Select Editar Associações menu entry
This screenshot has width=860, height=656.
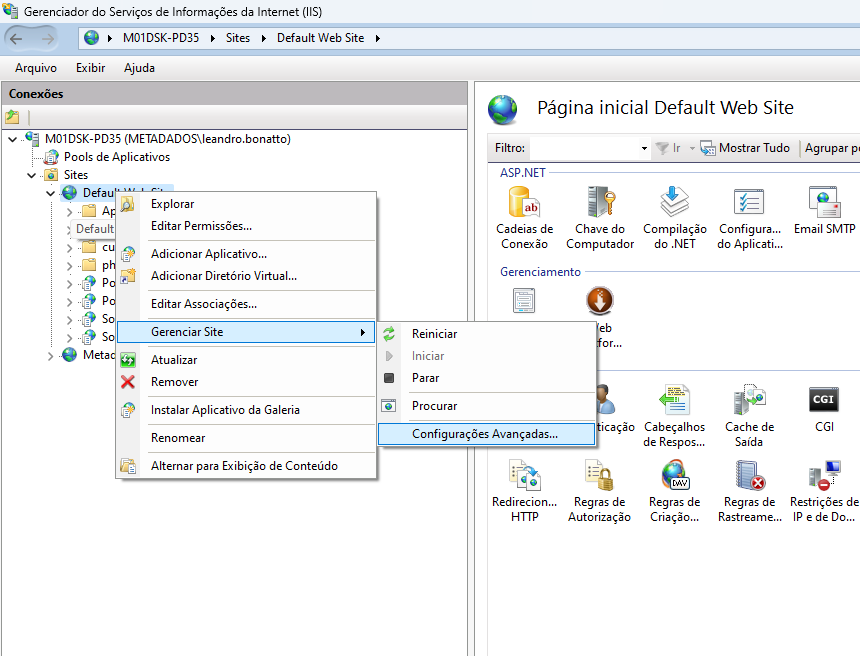pos(203,304)
